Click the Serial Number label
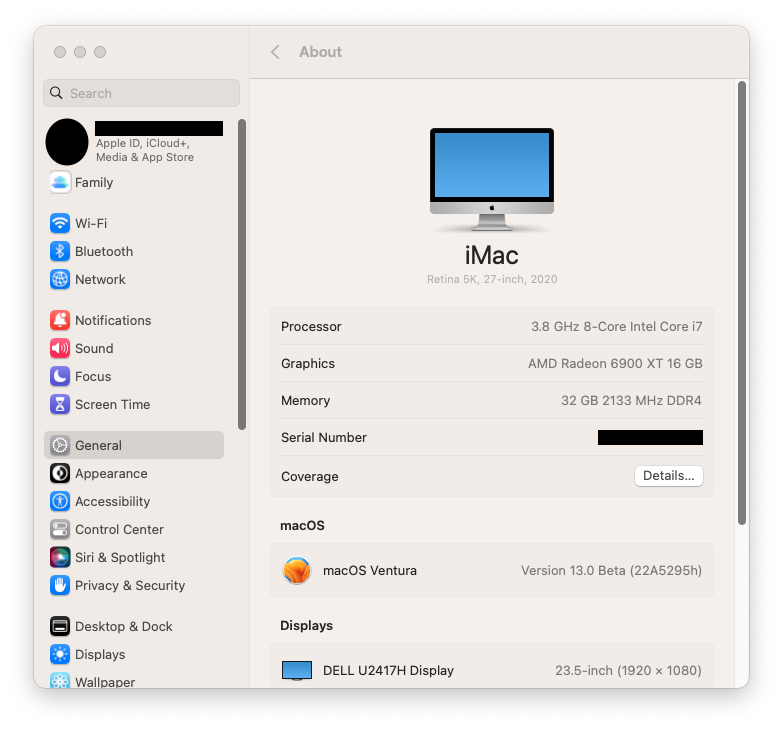783x730 pixels. [x=324, y=437]
